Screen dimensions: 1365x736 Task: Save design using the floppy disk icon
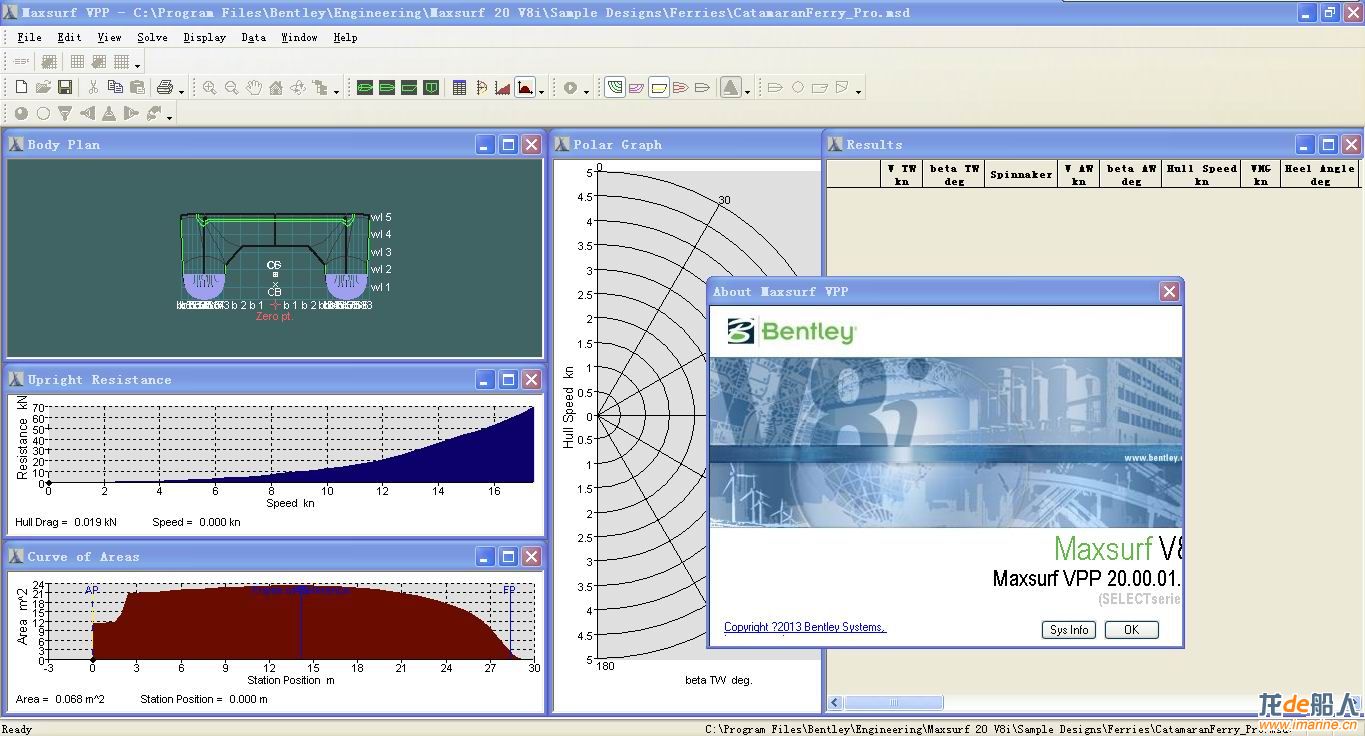(x=65, y=88)
